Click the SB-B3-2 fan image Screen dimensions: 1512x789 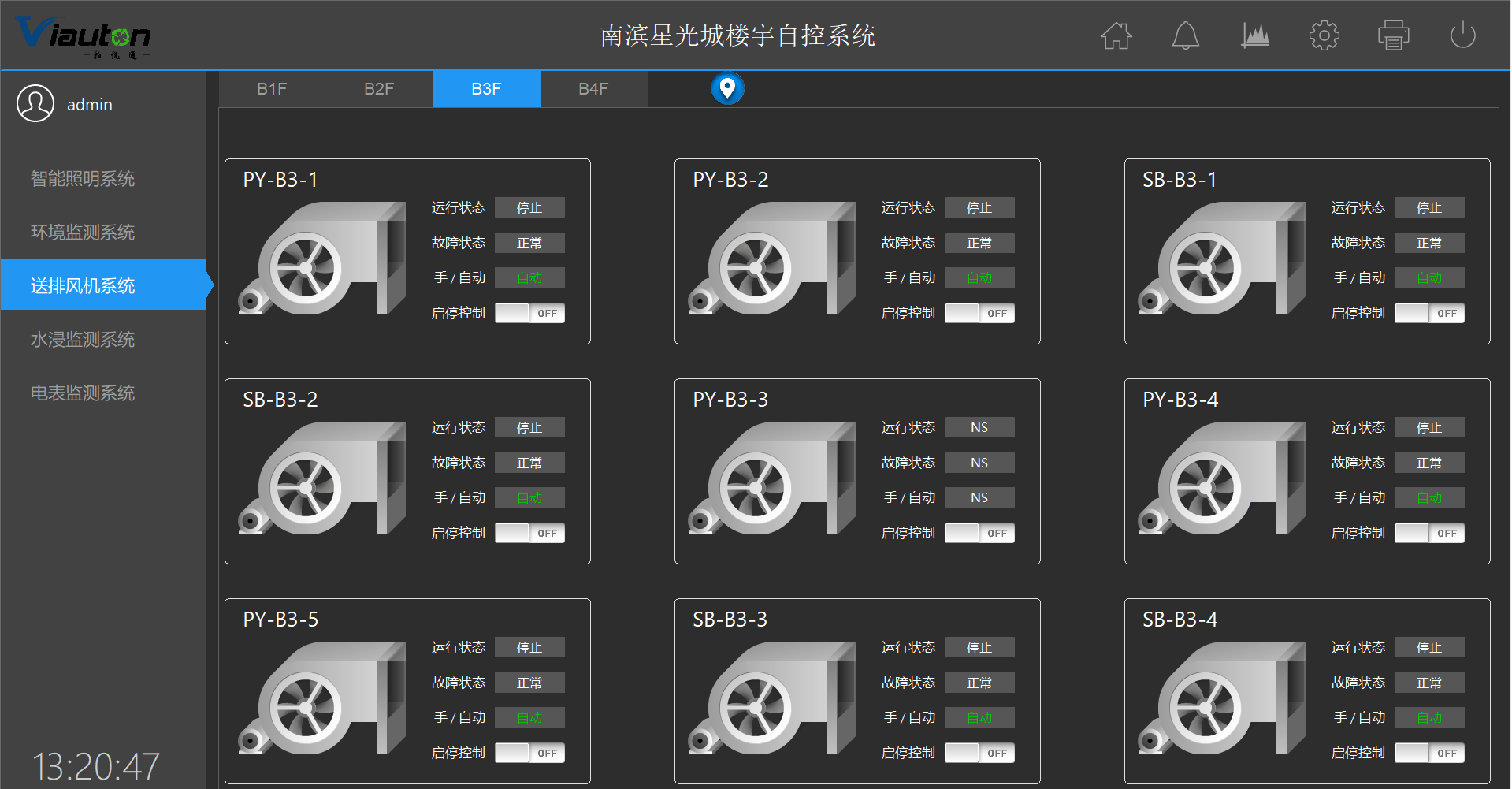(x=321, y=479)
